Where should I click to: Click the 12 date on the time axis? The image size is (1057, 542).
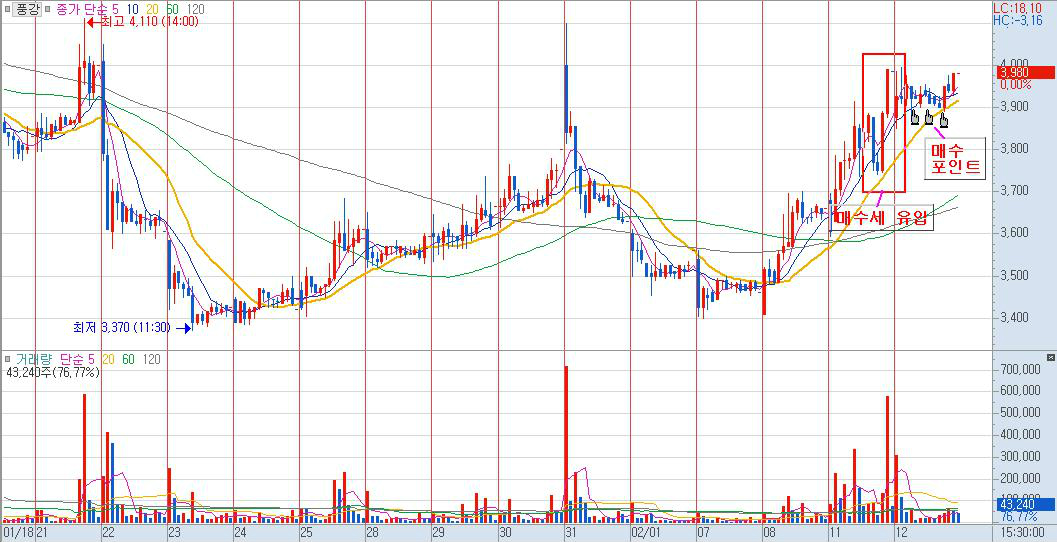pos(901,533)
